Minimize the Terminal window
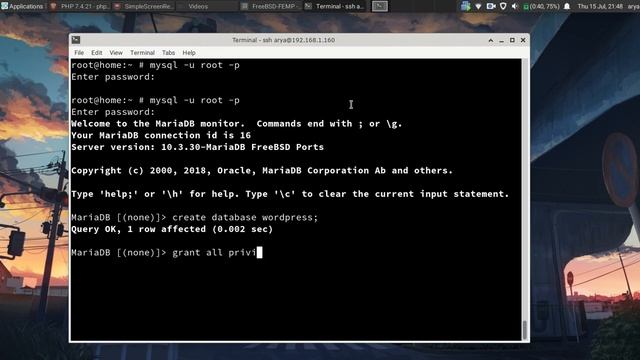 (501, 40)
